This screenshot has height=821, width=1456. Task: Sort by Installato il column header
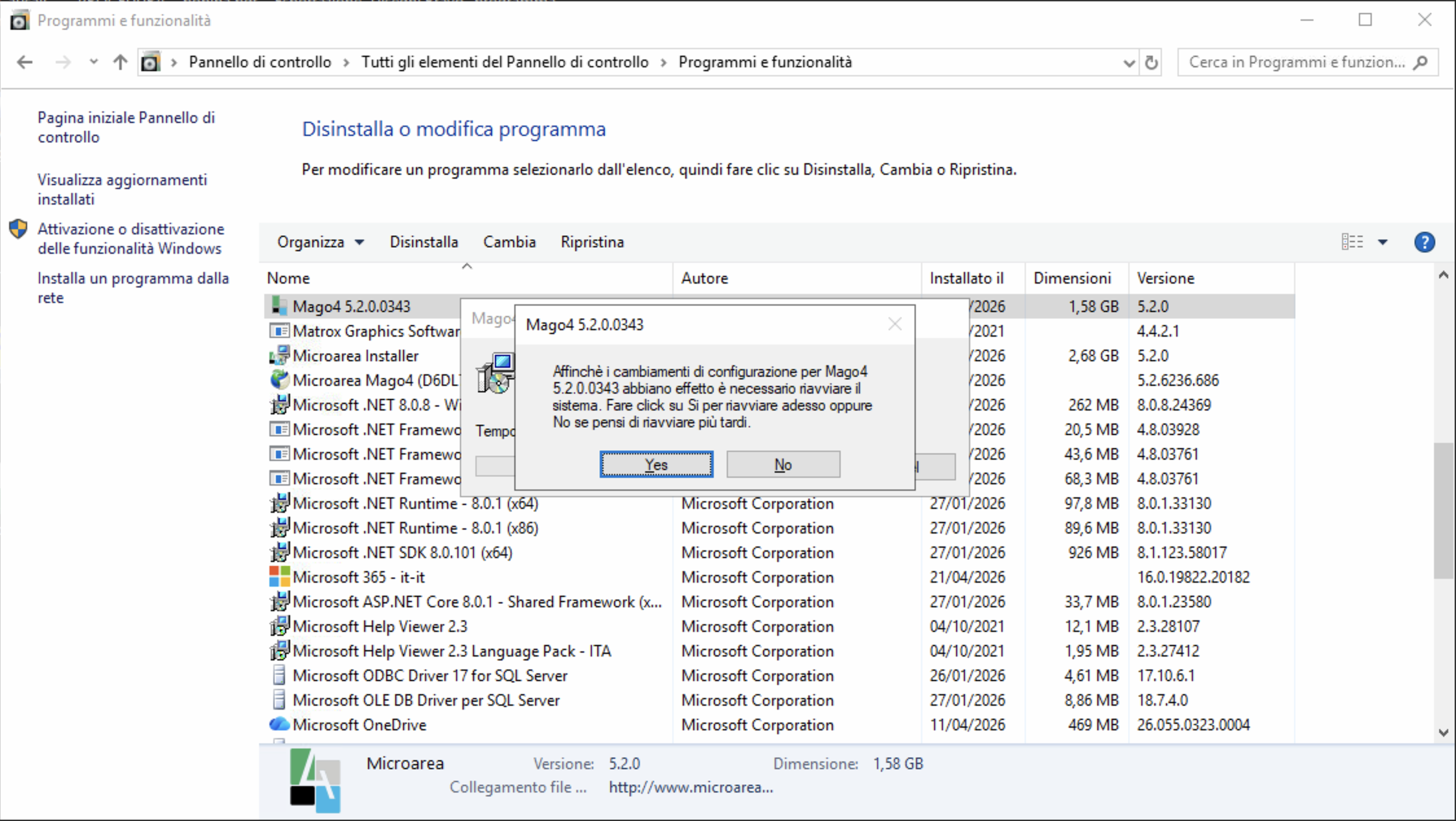pos(973,278)
